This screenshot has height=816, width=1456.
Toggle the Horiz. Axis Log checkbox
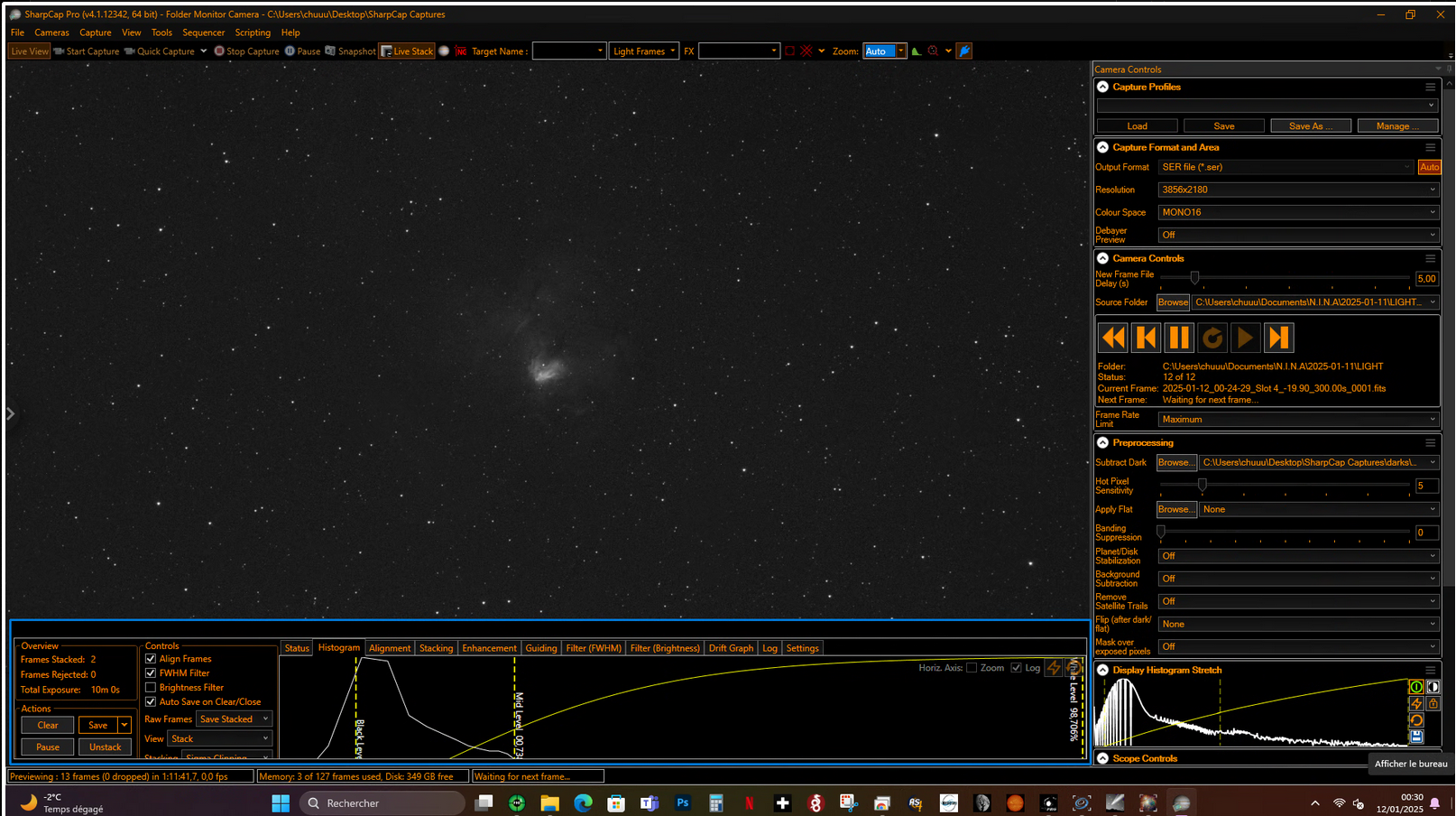point(1017,668)
